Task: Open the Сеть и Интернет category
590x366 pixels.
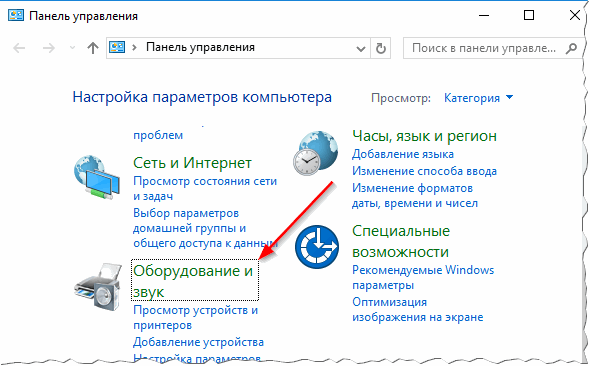Action: tap(192, 163)
